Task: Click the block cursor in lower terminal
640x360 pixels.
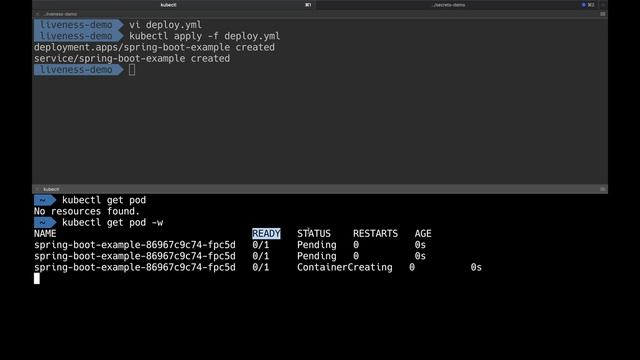Action: pyautogui.click(x=37, y=278)
